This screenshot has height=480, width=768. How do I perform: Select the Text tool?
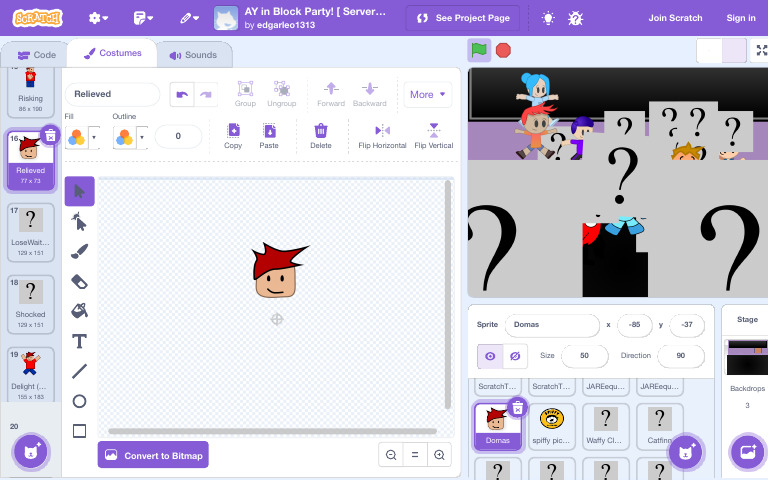point(79,341)
